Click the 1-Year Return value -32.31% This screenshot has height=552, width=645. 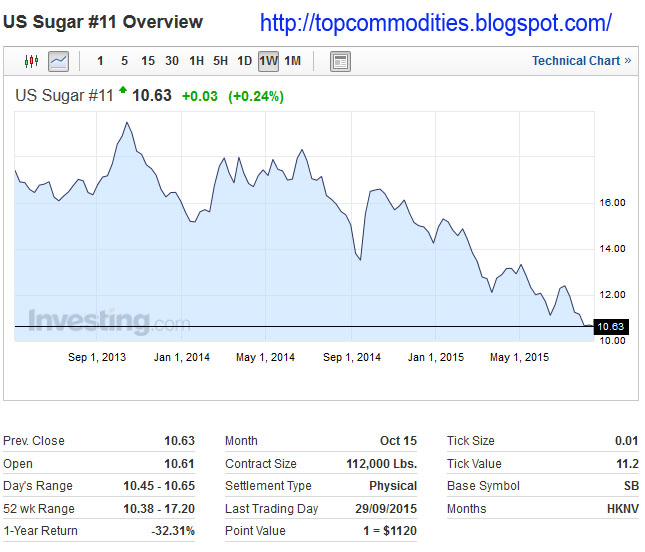tap(173, 531)
